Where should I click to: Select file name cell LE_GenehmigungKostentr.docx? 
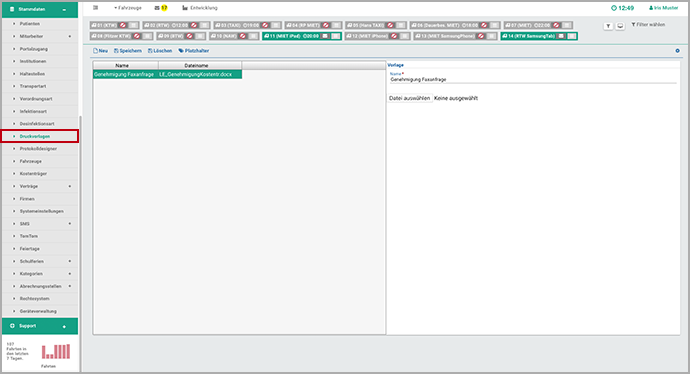200,74
